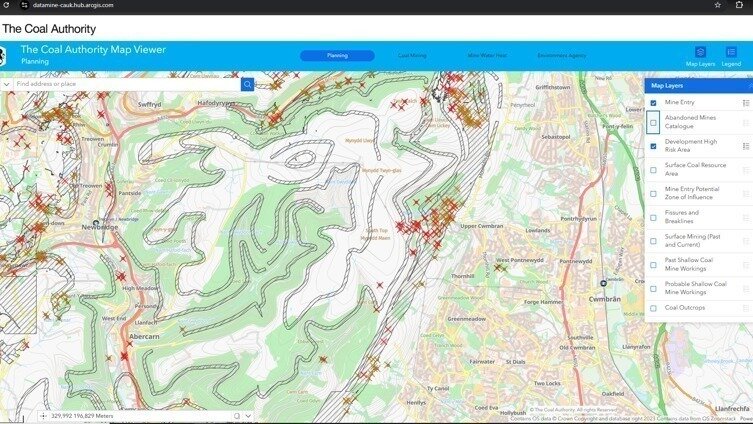Show legend for Mine Entry layer
This screenshot has width=753, height=424.
pos(746,102)
